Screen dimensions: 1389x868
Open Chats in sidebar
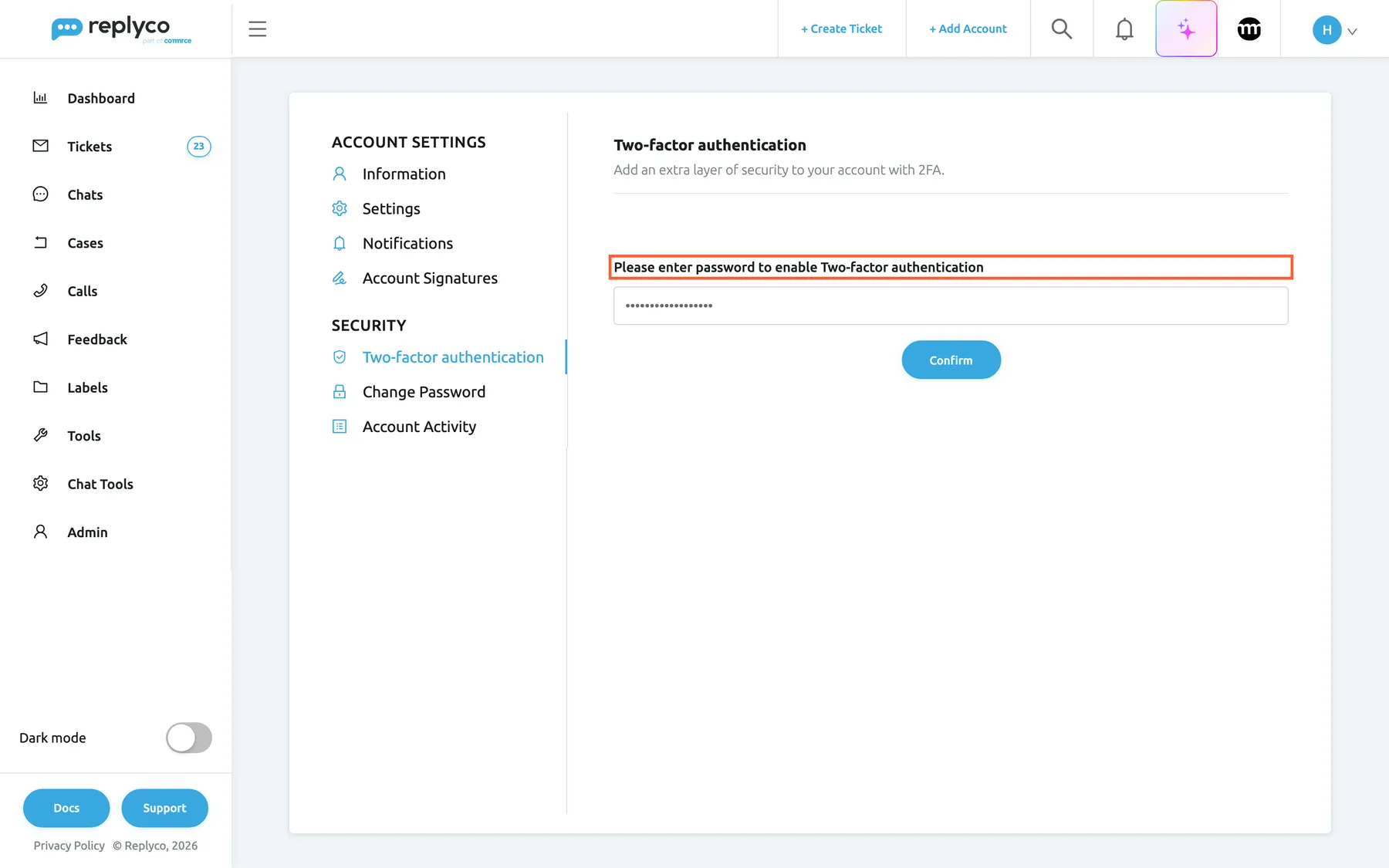tap(85, 195)
